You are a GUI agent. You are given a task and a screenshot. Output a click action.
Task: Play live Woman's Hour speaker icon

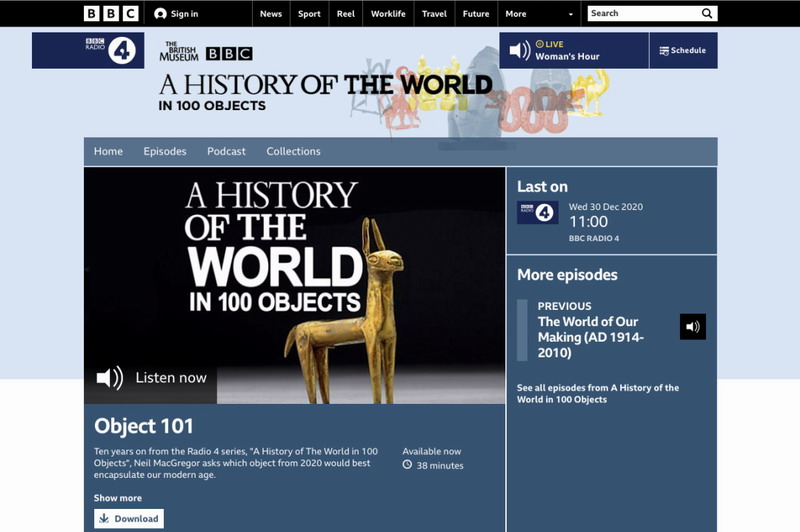pyautogui.click(x=520, y=51)
